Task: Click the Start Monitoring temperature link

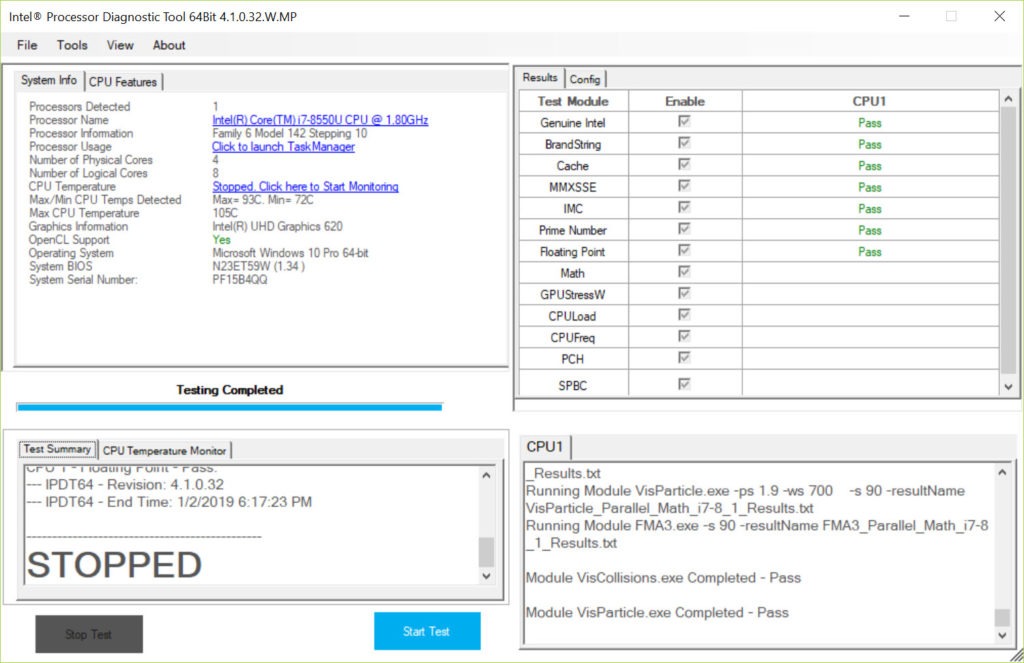Action: (x=305, y=187)
